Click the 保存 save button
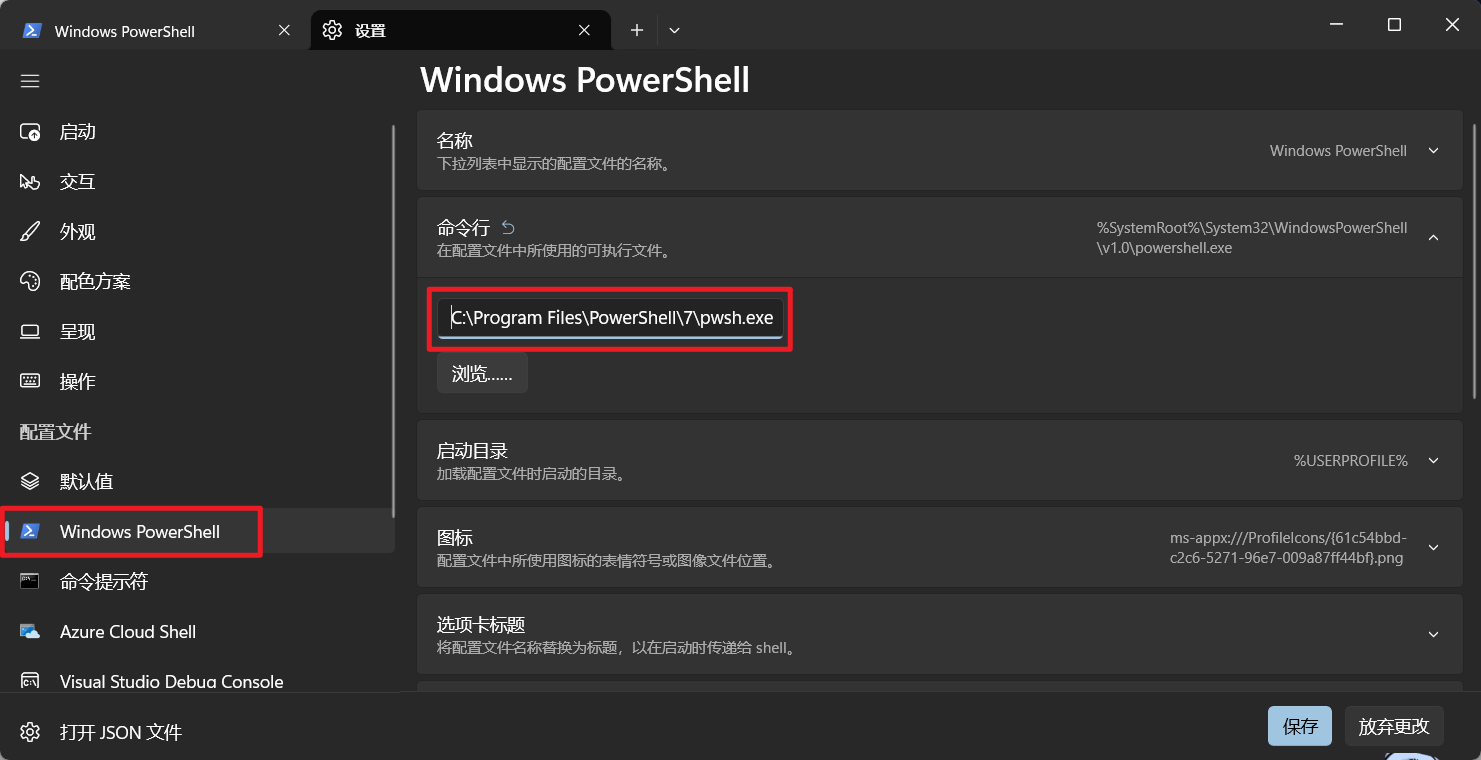 click(1300, 726)
